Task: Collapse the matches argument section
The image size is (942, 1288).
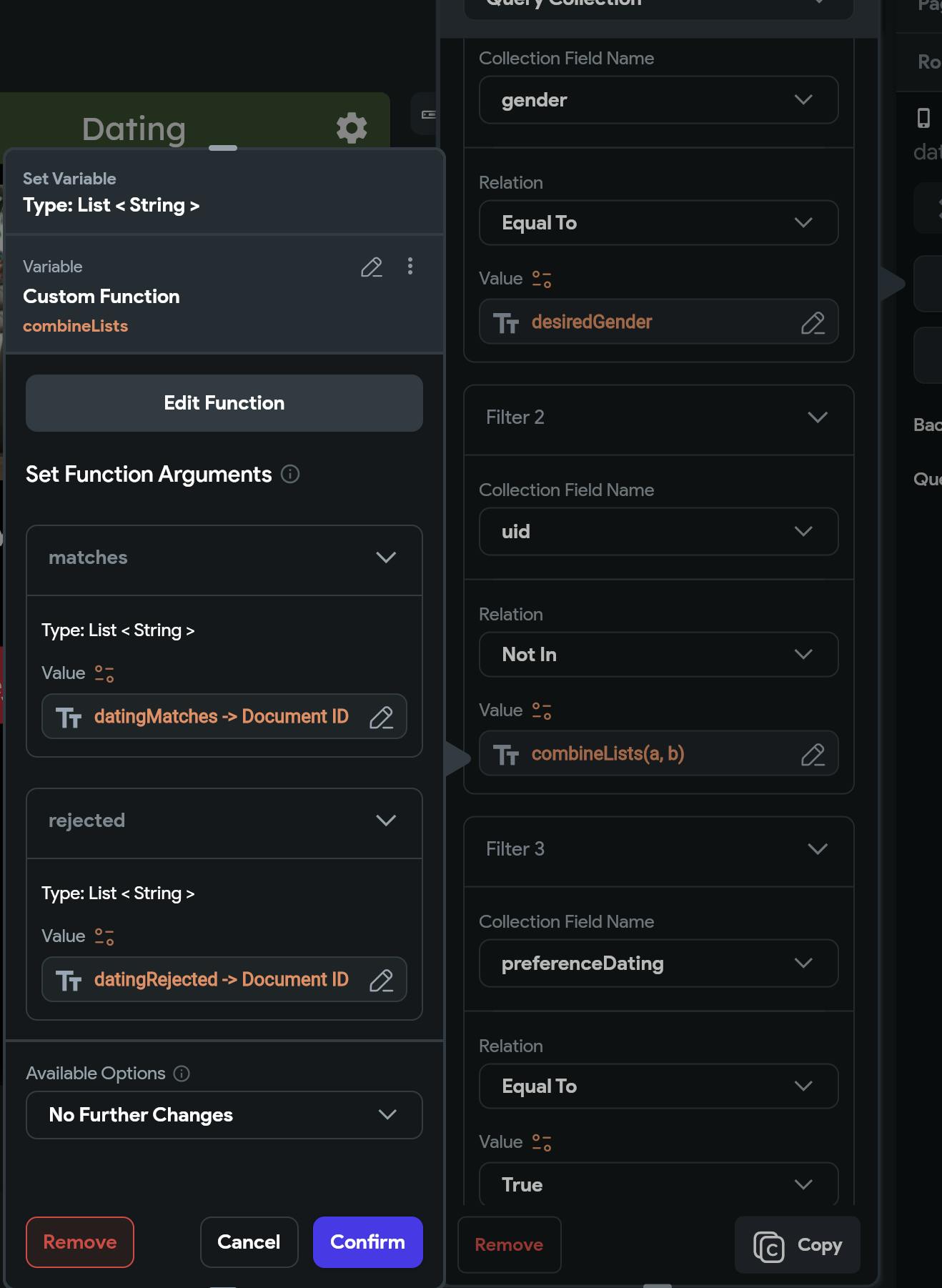Action: [x=386, y=558]
